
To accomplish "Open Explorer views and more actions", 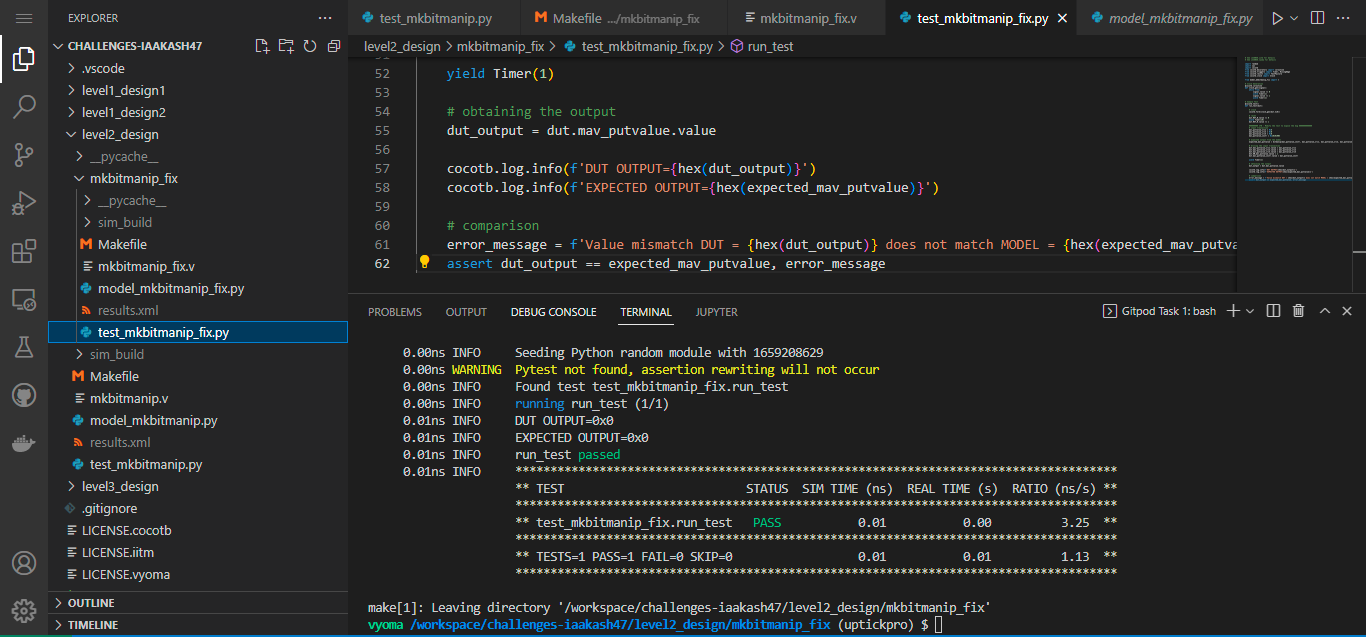I will (x=325, y=18).
